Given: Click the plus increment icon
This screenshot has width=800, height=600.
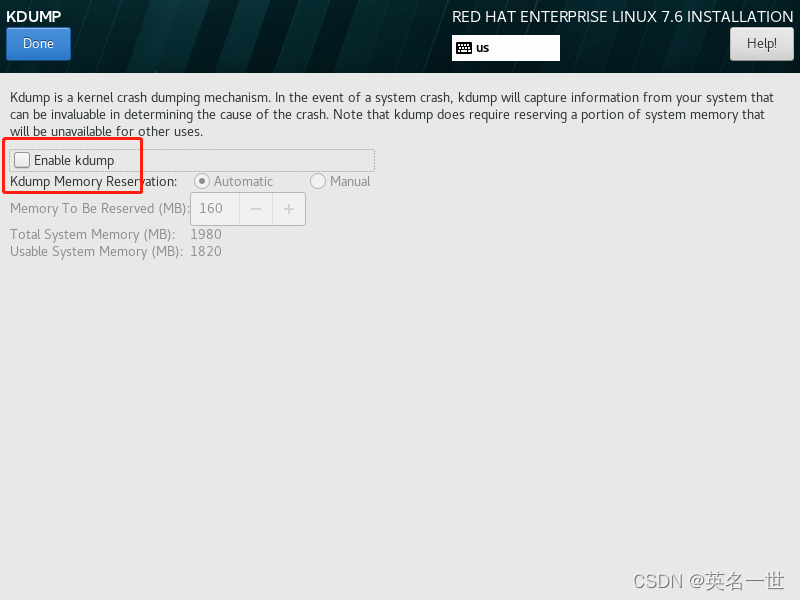Looking at the screenshot, I should [289, 209].
